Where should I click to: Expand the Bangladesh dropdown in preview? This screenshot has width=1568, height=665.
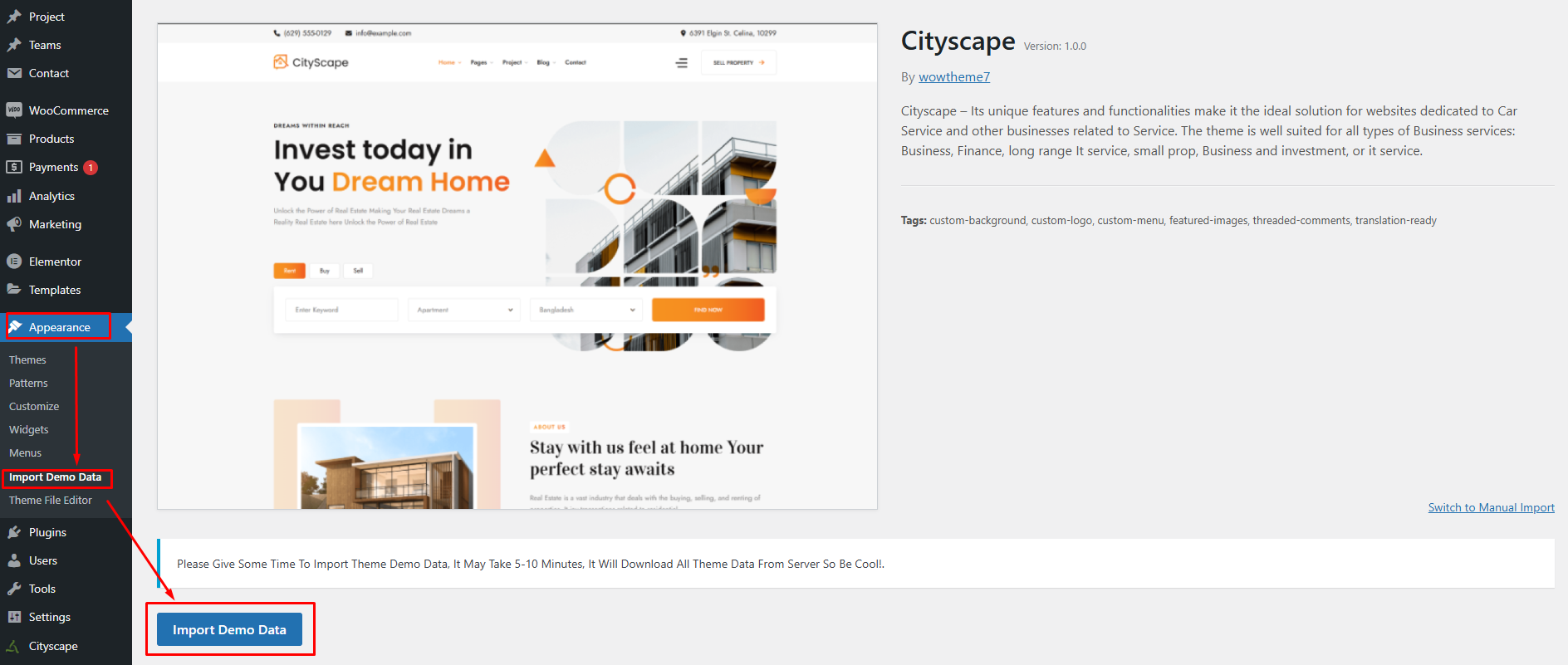pos(586,310)
